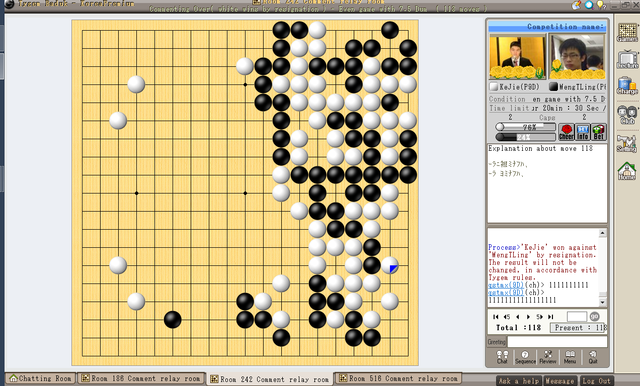Click the Log Out button
The width and height of the screenshot is (640, 386).
click(x=596, y=381)
